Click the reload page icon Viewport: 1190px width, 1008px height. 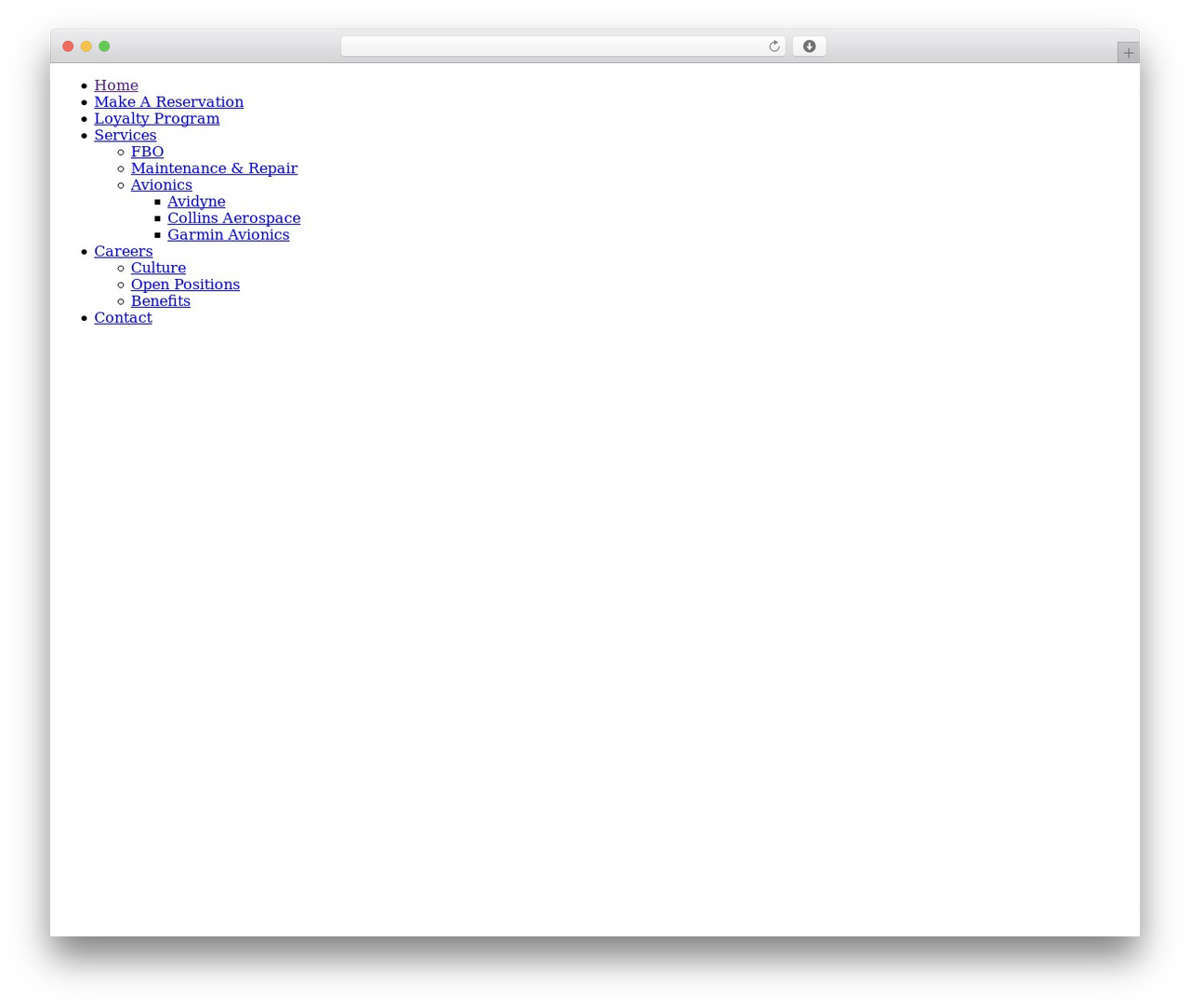[x=773, y=46]
